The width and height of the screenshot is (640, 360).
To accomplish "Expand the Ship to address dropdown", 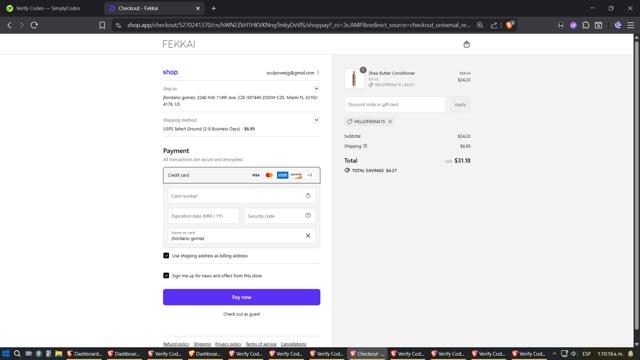I will (316, 89).
